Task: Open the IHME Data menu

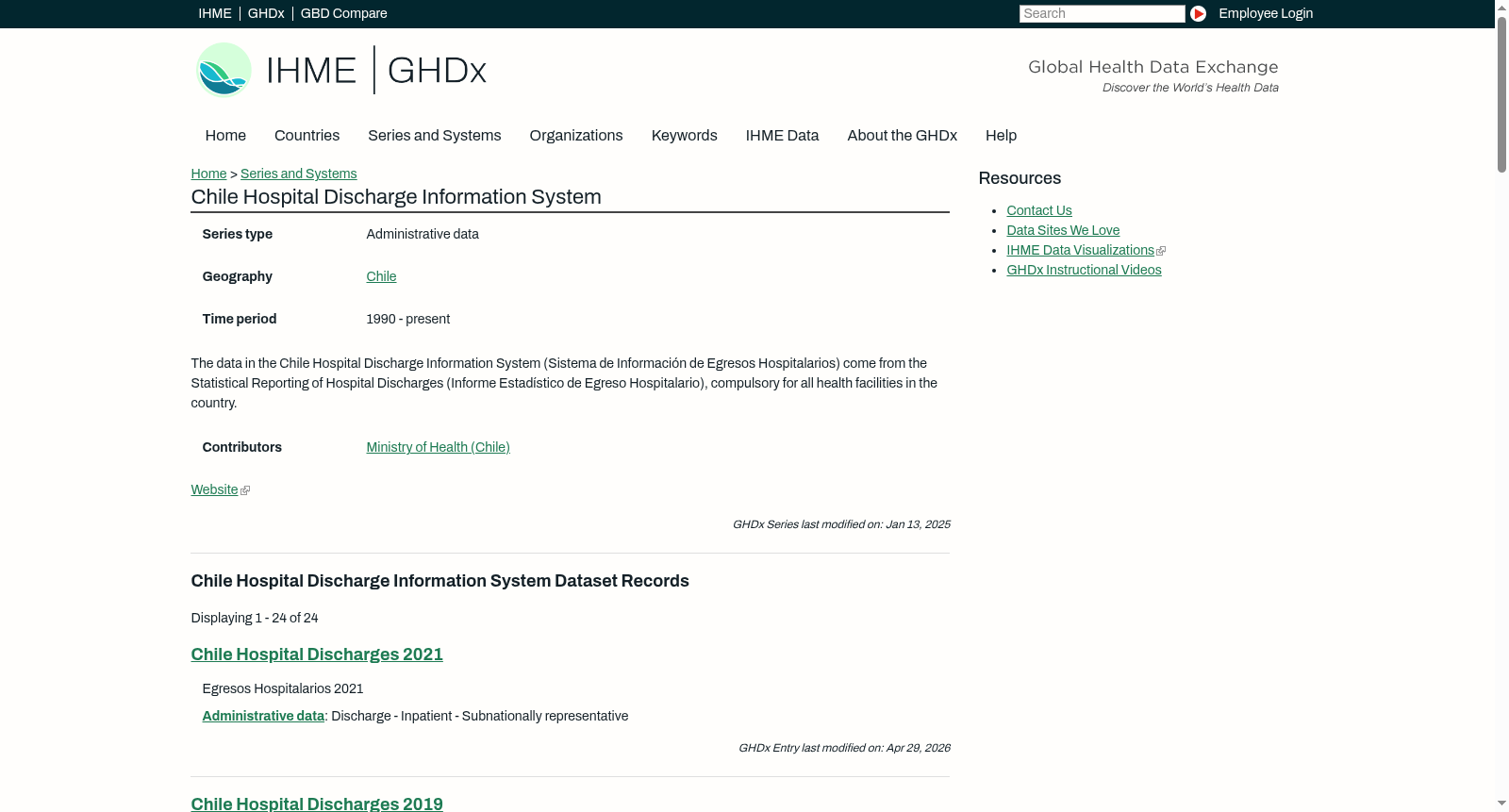Action: point(782,136)
